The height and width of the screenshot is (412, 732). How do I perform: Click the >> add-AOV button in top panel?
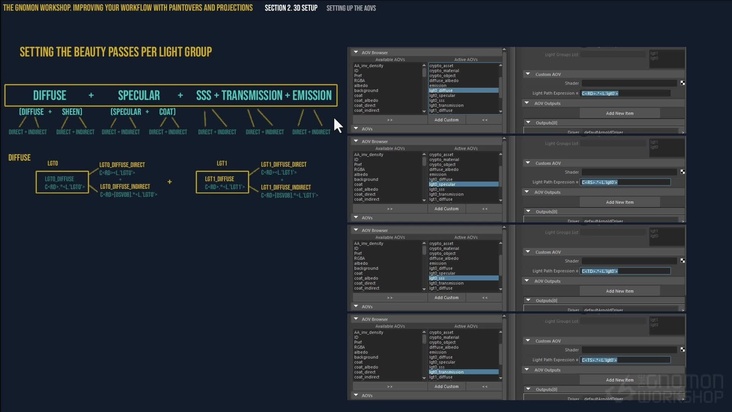click(x=390, y=120)
